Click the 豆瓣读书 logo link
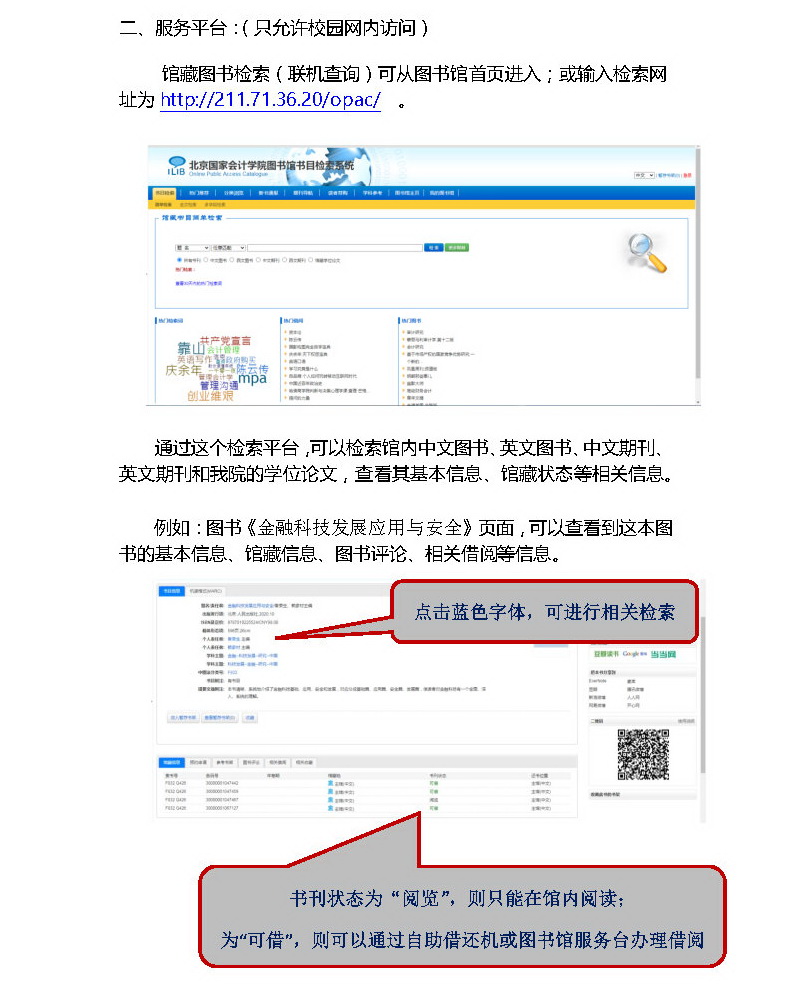The width and height of the screenshot is (793, 992). [x=606, y=654]
